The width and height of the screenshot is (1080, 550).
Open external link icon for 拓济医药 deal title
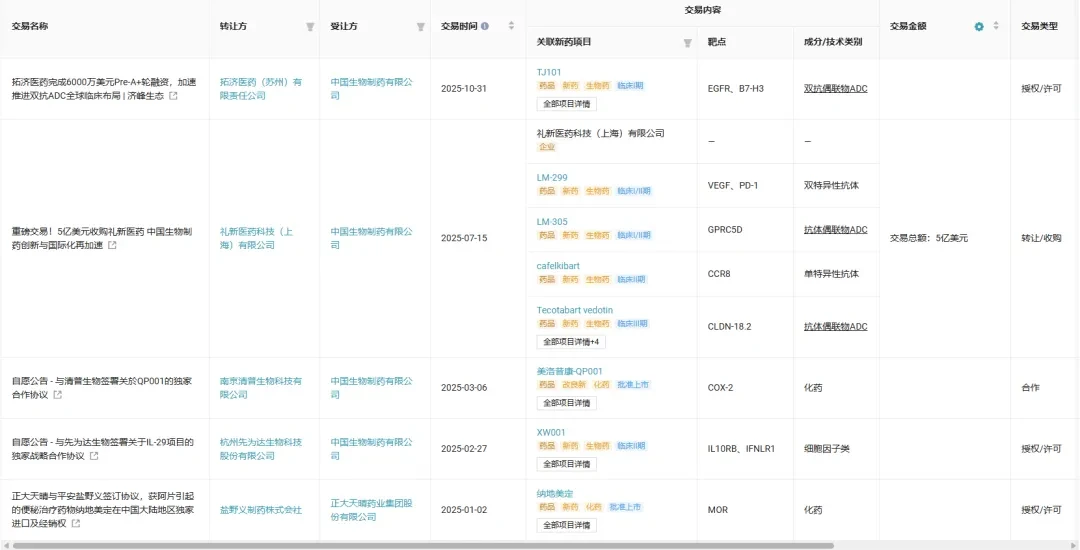174,96
